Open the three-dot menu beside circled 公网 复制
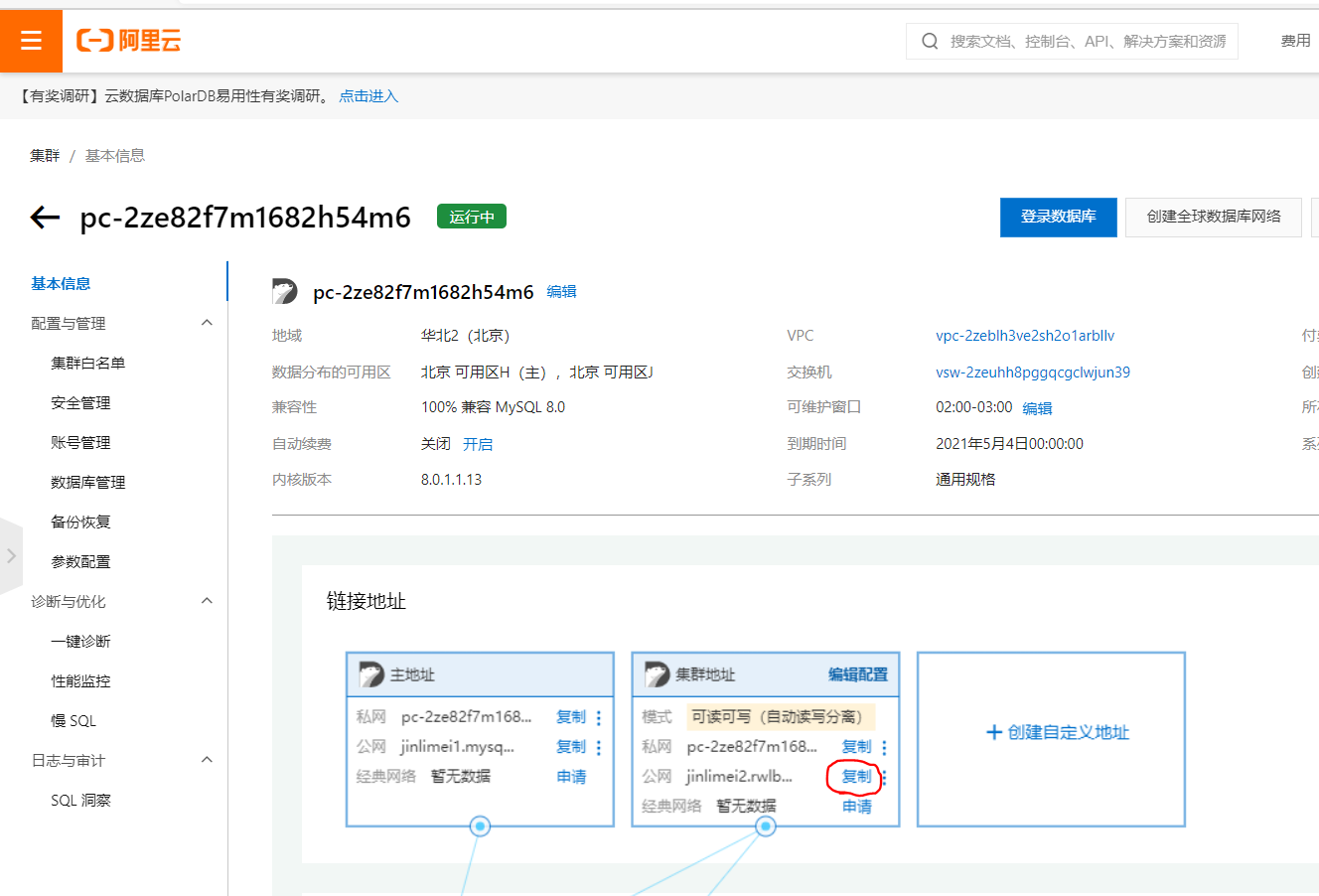 884,776
